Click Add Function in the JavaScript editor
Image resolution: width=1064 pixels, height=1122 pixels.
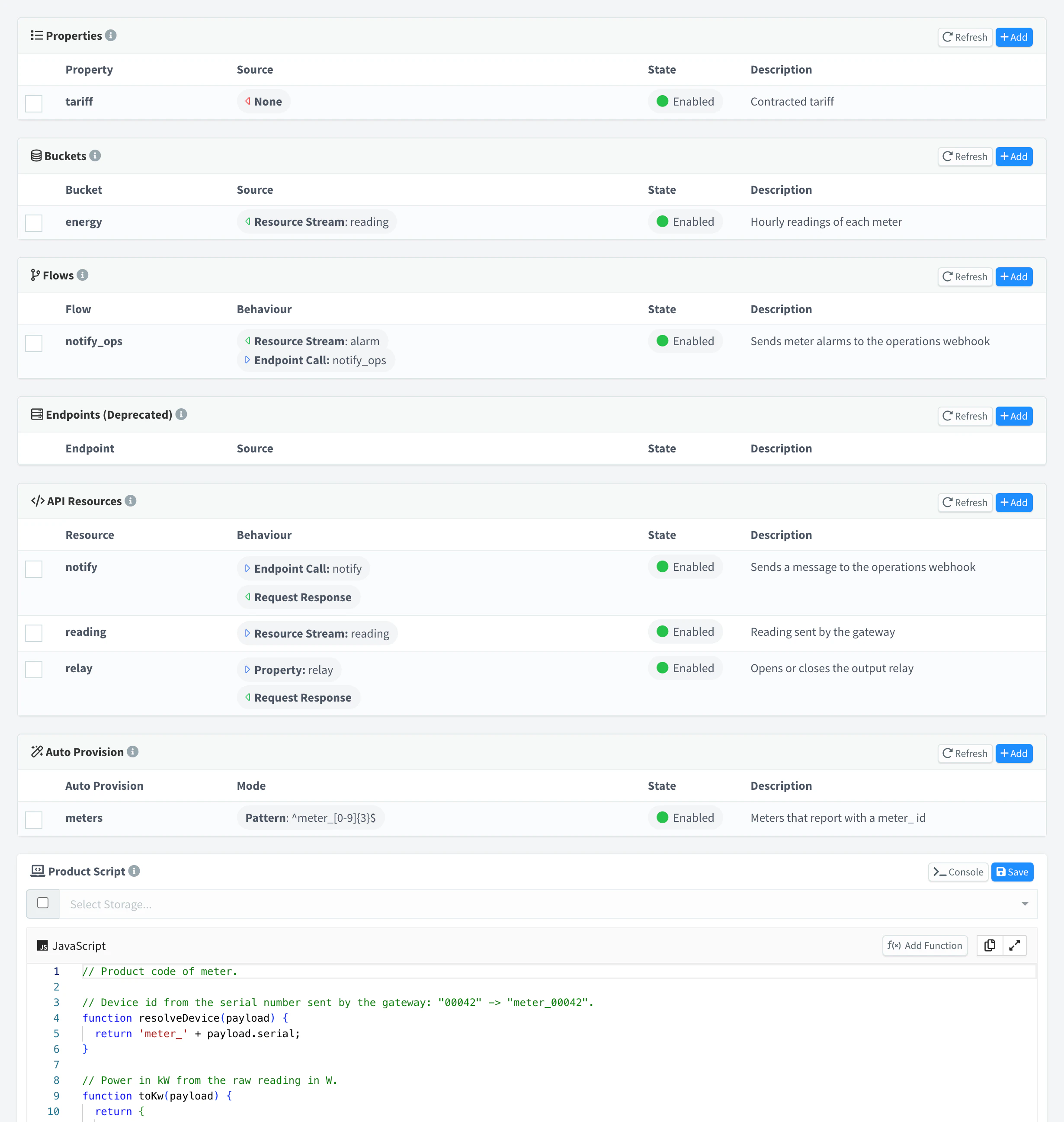pyautogui.click(x=925, y=946)
